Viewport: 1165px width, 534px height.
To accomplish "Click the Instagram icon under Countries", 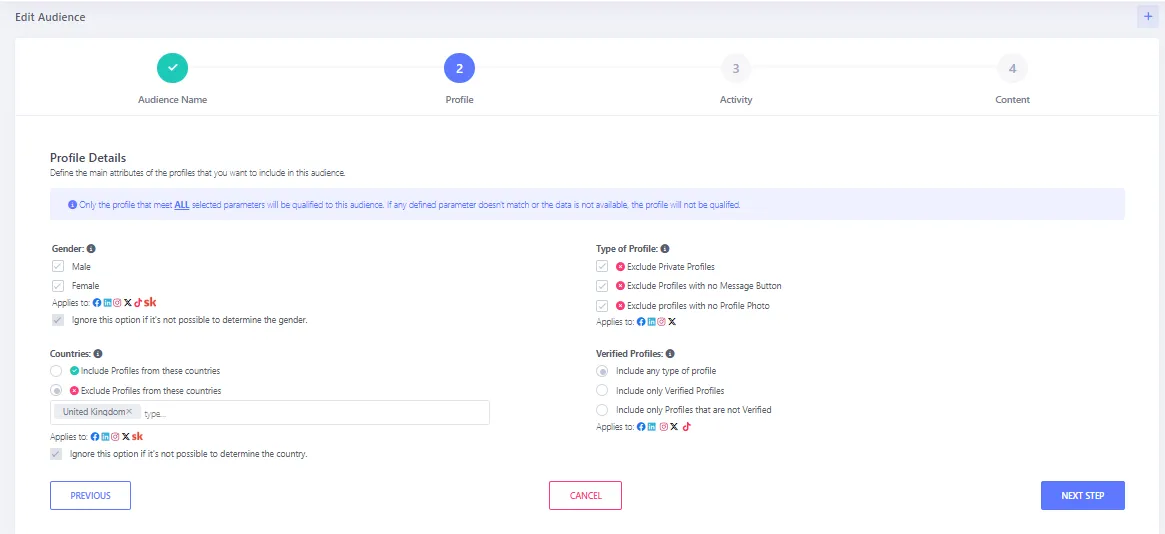I will point(115,437).
